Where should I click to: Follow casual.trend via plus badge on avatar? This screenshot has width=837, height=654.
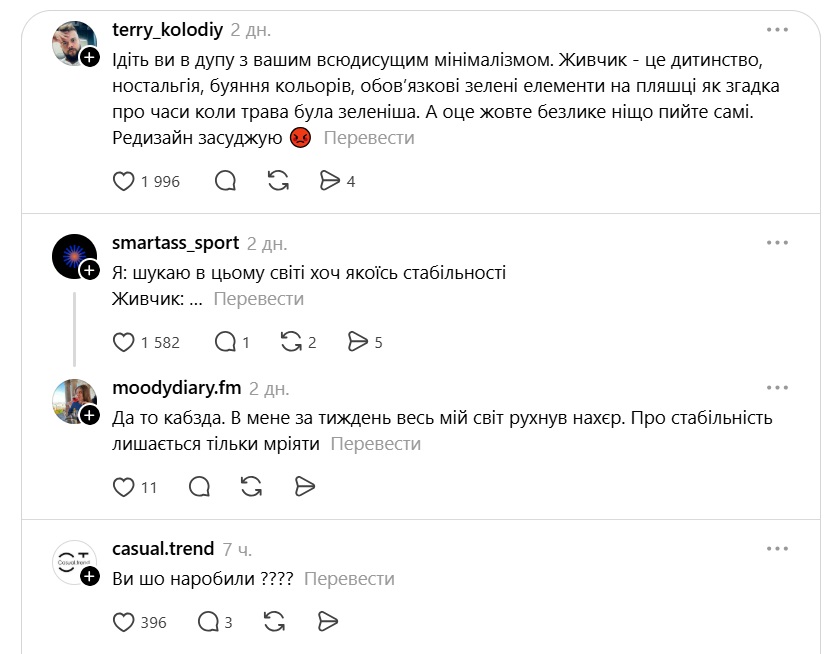pyautogui.click(x=90, y=576)
